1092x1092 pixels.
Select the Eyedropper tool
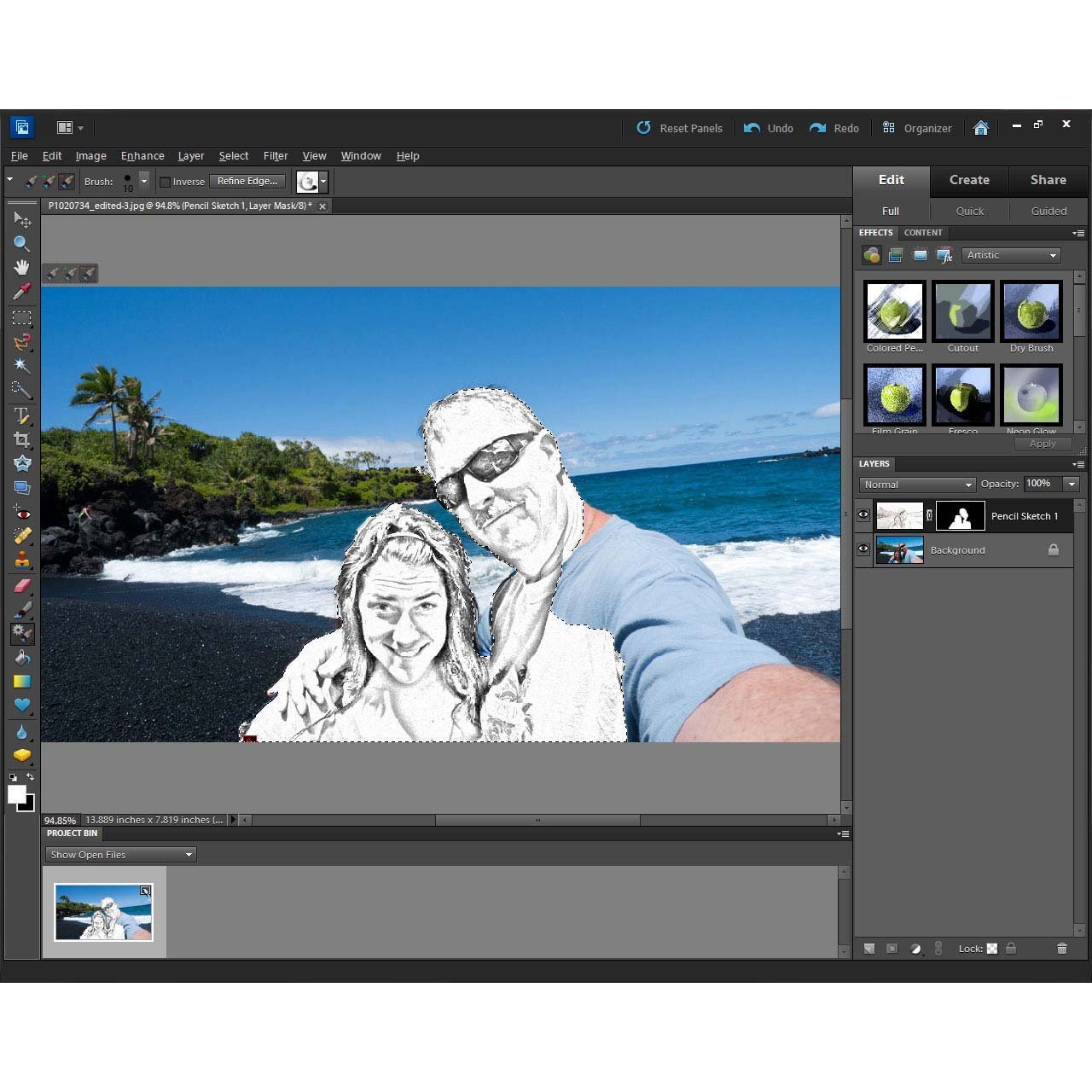22,292
